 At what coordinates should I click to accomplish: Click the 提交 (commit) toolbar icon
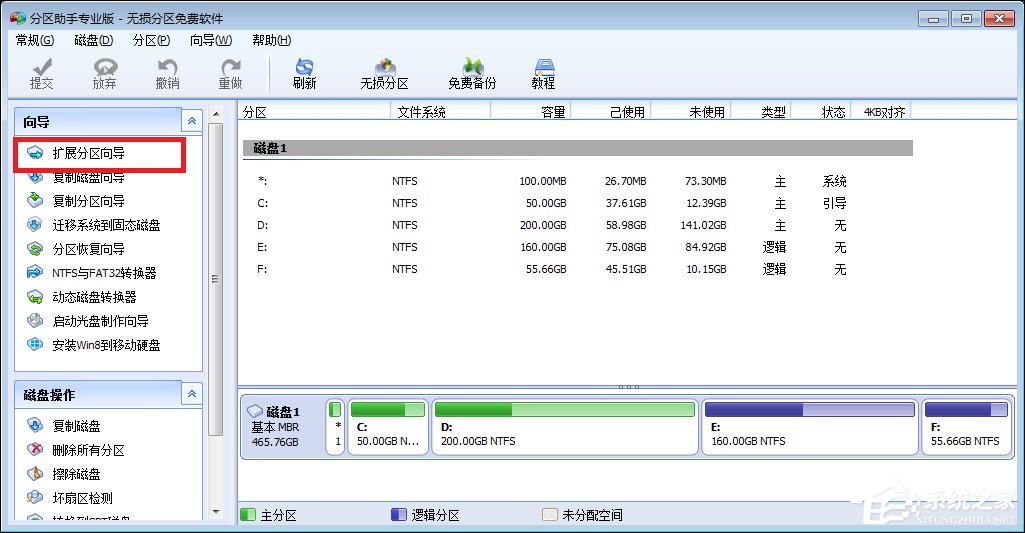42,73
